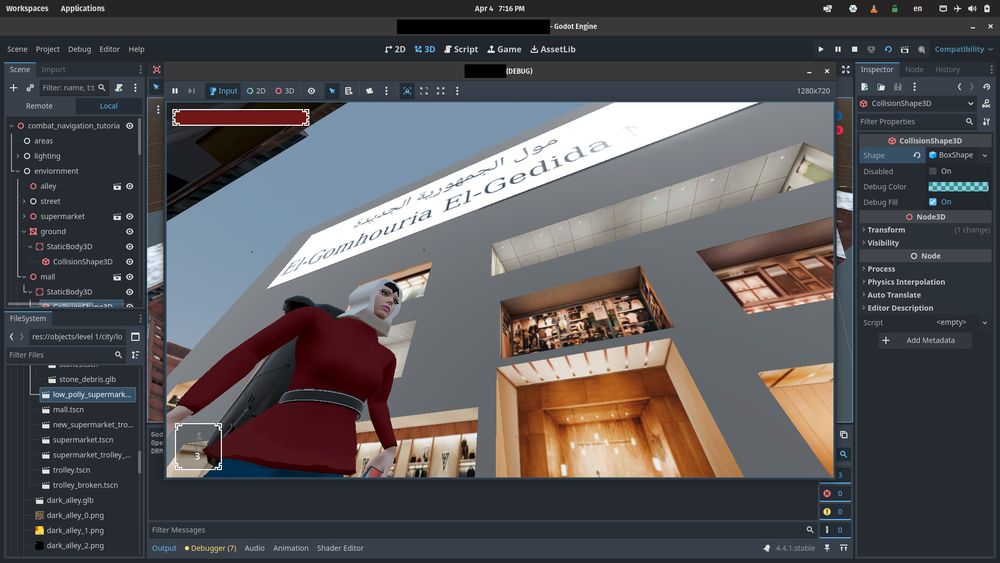Screen dimensions: 1000x563
Task: Select the mall.tscn file
Action: point(68,409)
